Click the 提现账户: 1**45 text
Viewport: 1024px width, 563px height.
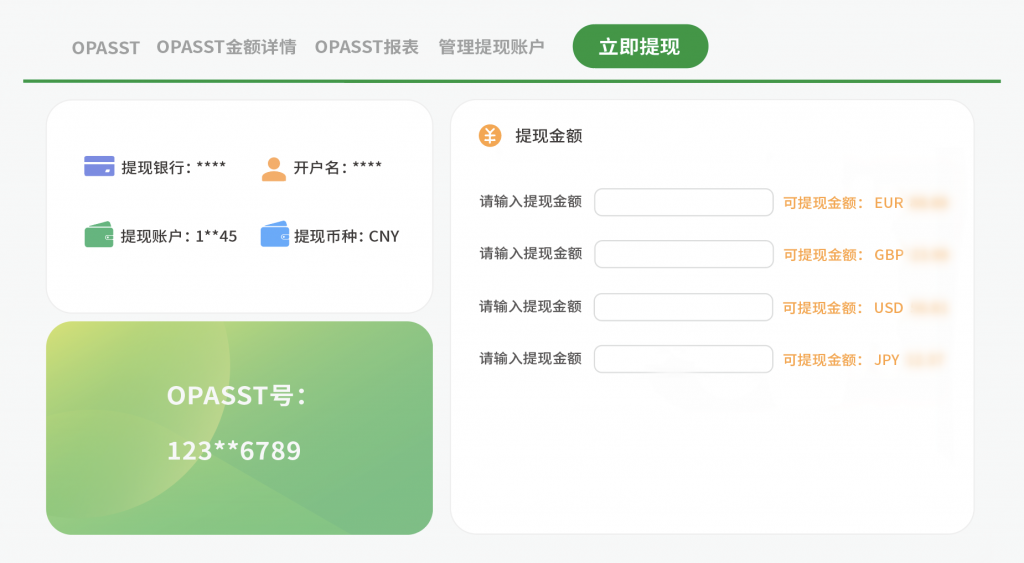179,236
